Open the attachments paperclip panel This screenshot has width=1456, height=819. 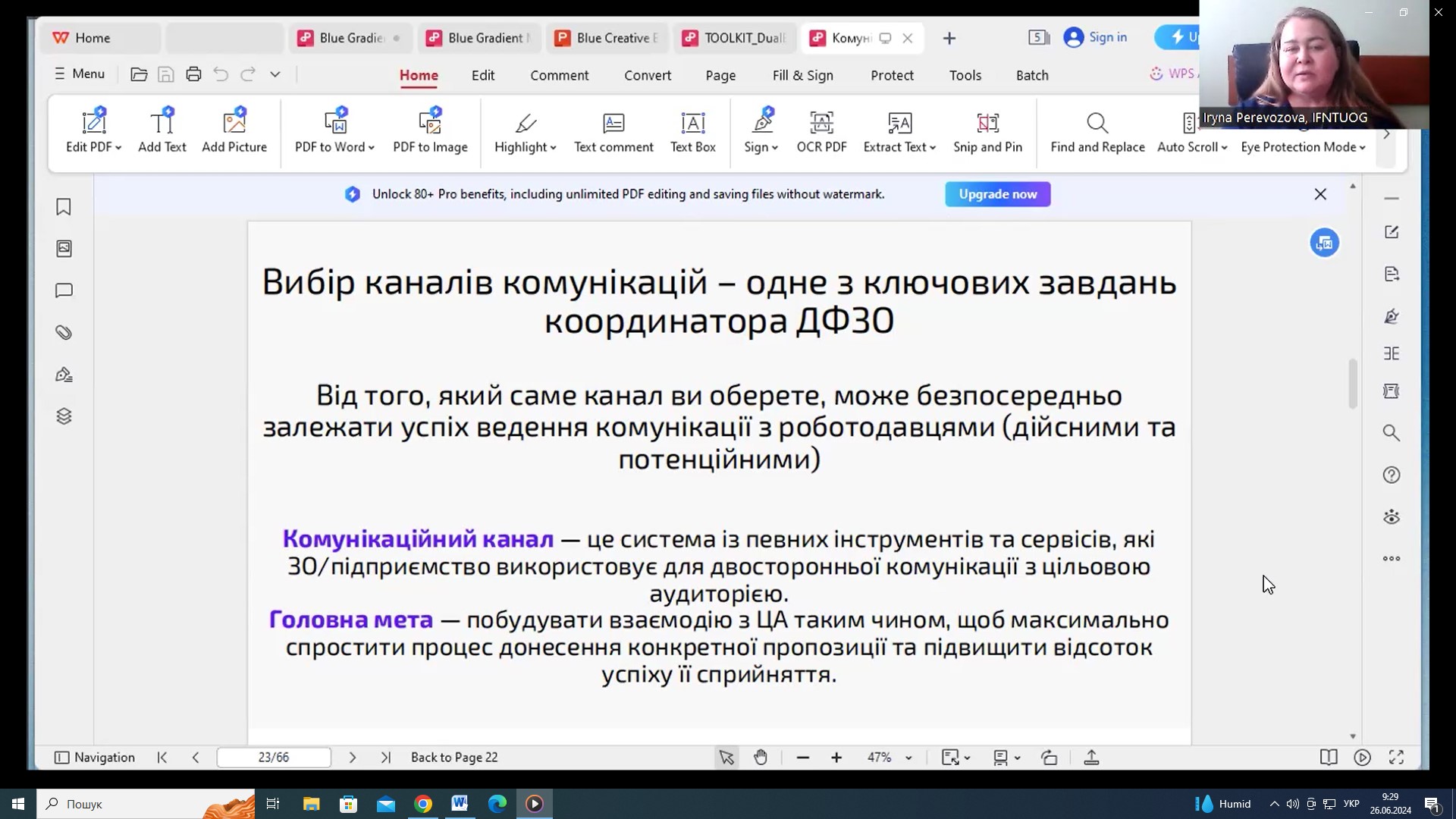[x=64, y=332]
